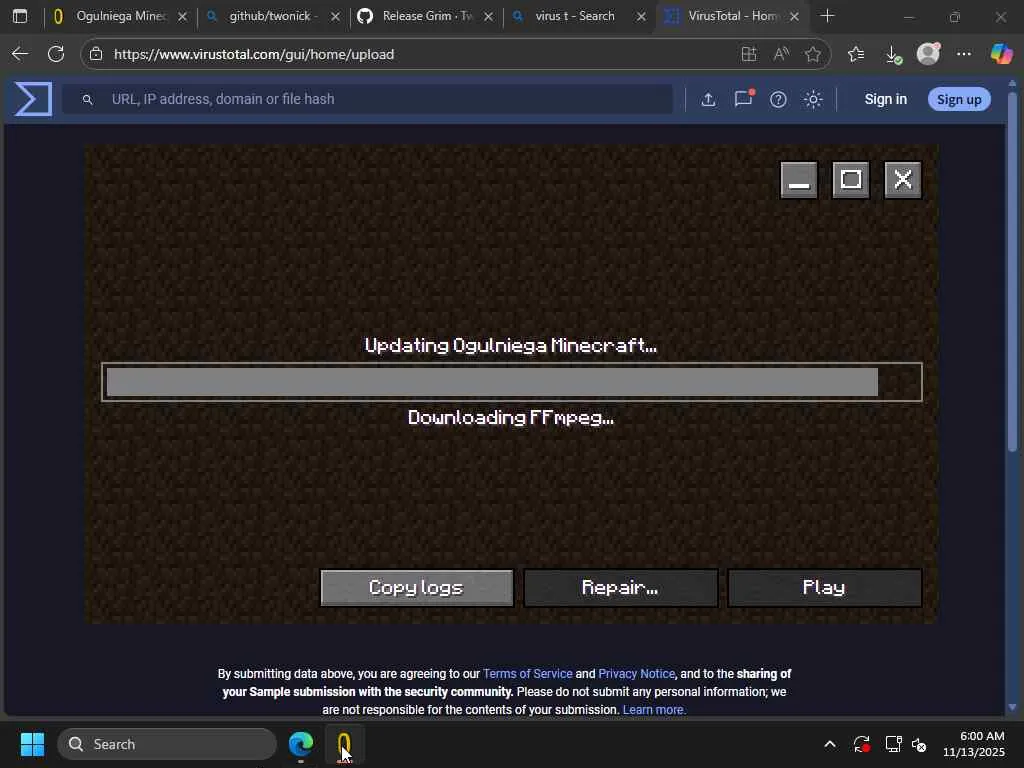Image resolution: width=1024 pixels, height=768 pixels.
Task: Open the VirusTotal help question-mark icon
Action: coord(778,99)
